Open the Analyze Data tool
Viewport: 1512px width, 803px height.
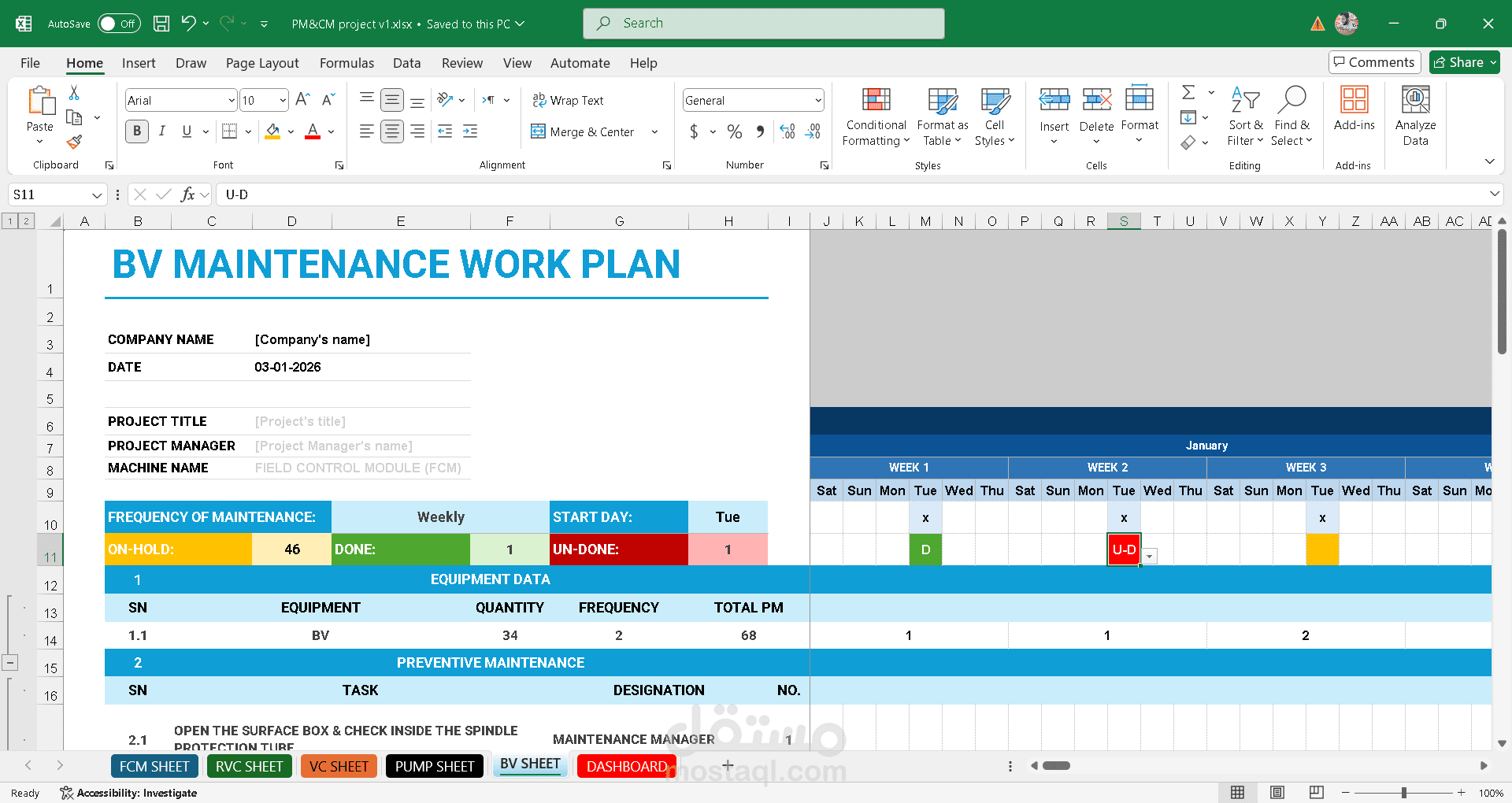coord(1415,117)
